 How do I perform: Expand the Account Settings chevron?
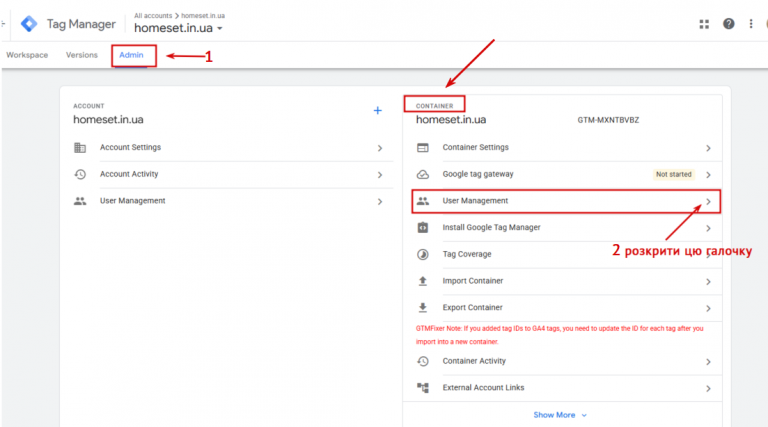click(380, 148)
